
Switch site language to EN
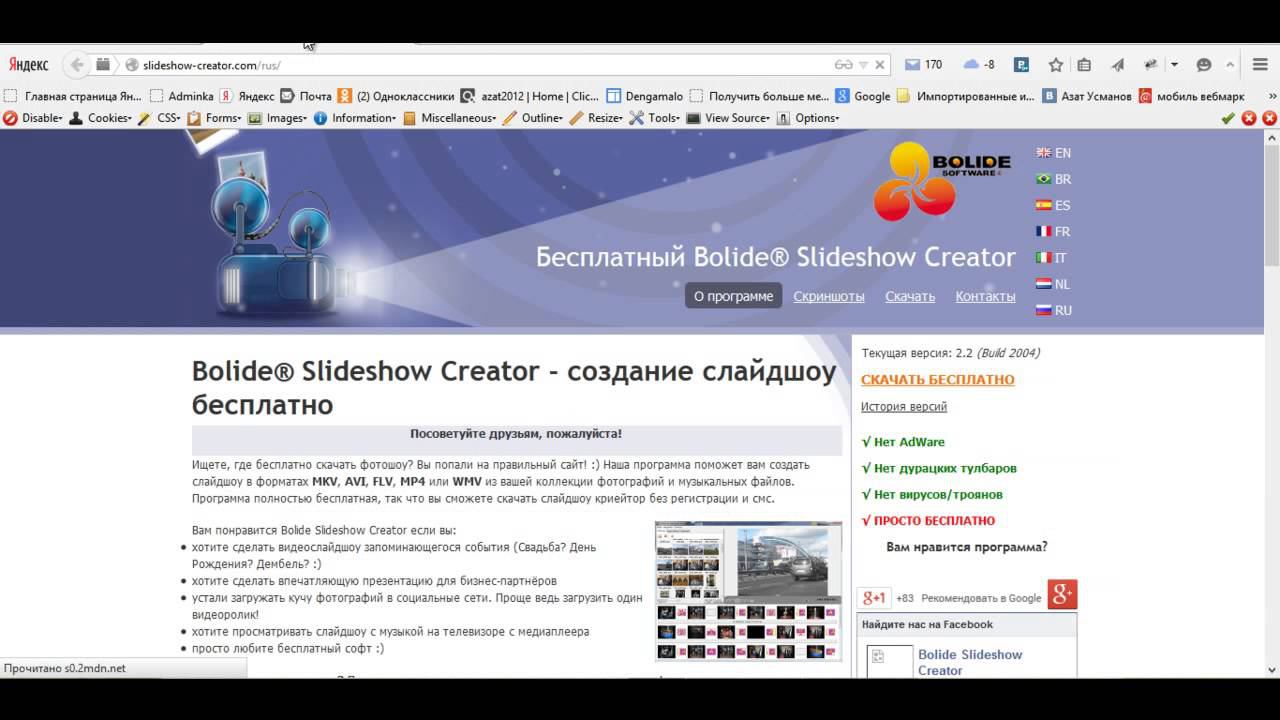(1053, 153)
